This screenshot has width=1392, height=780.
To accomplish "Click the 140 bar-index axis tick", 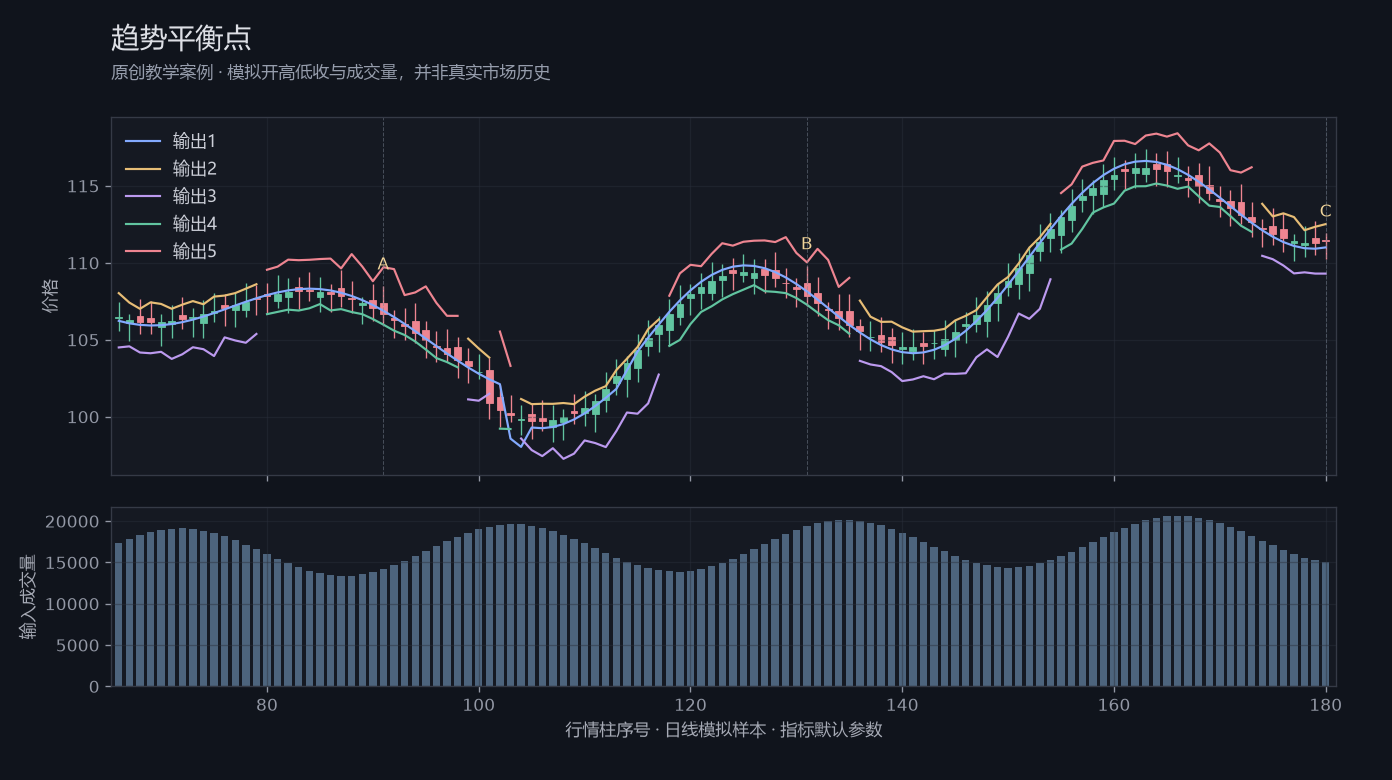I will [902, 703].
